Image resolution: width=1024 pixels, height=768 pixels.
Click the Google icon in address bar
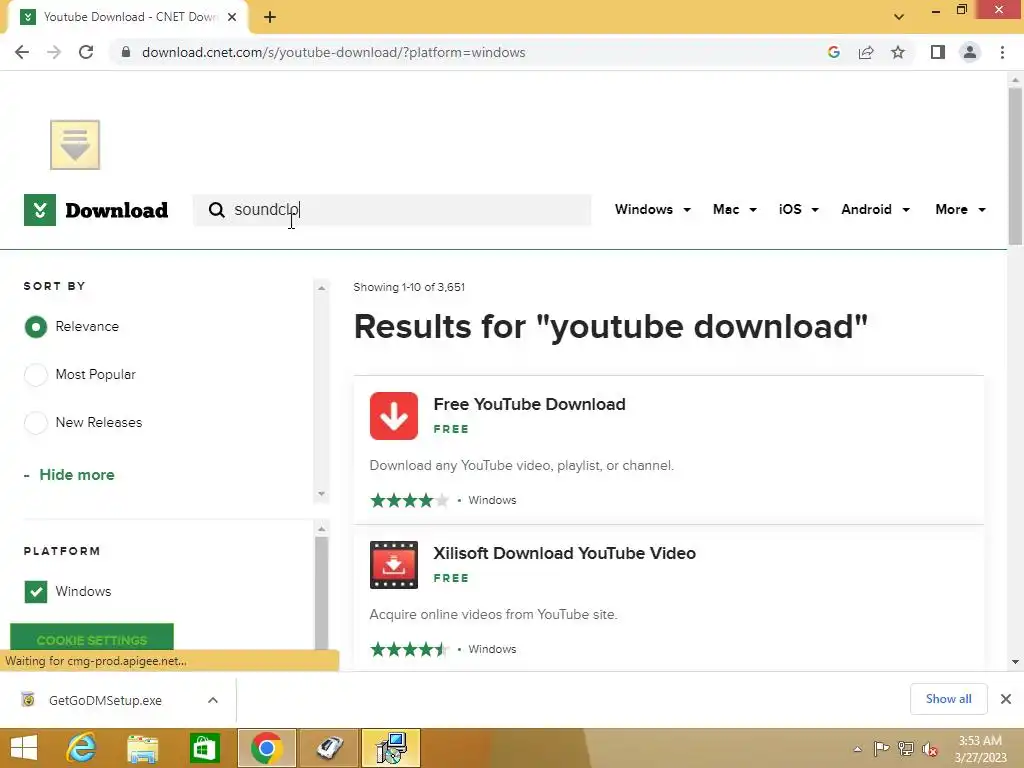[833, 52]
